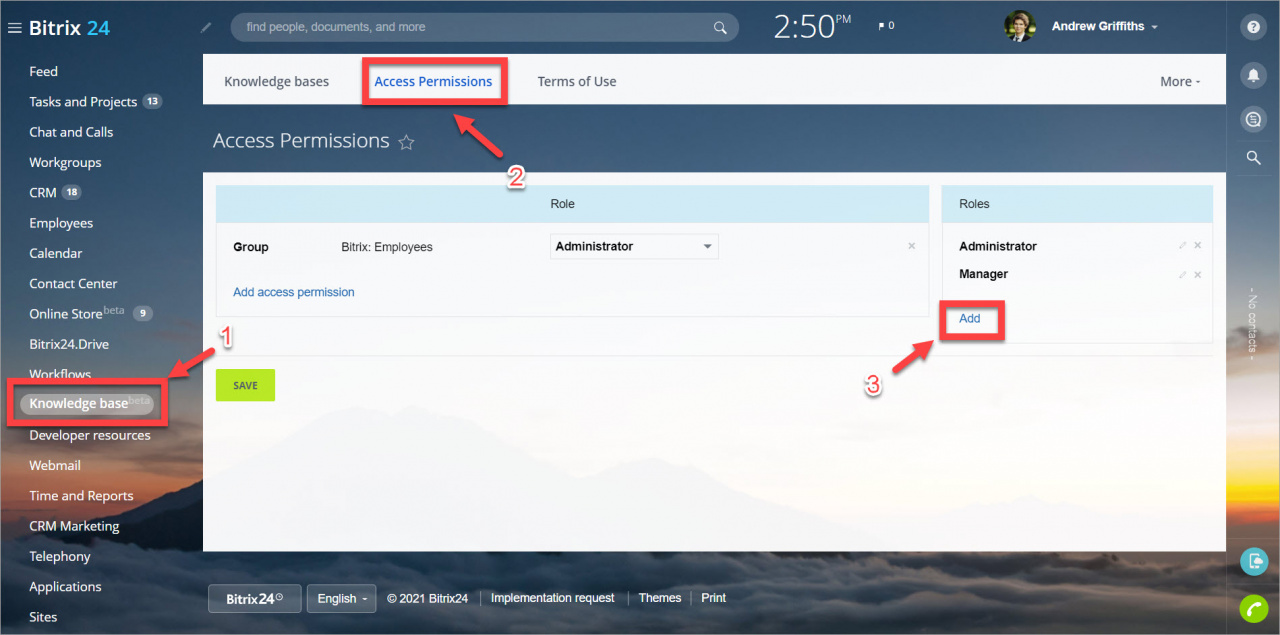
Task: Remove the Bitrix: Employees permission row
Action: point(911,246)
